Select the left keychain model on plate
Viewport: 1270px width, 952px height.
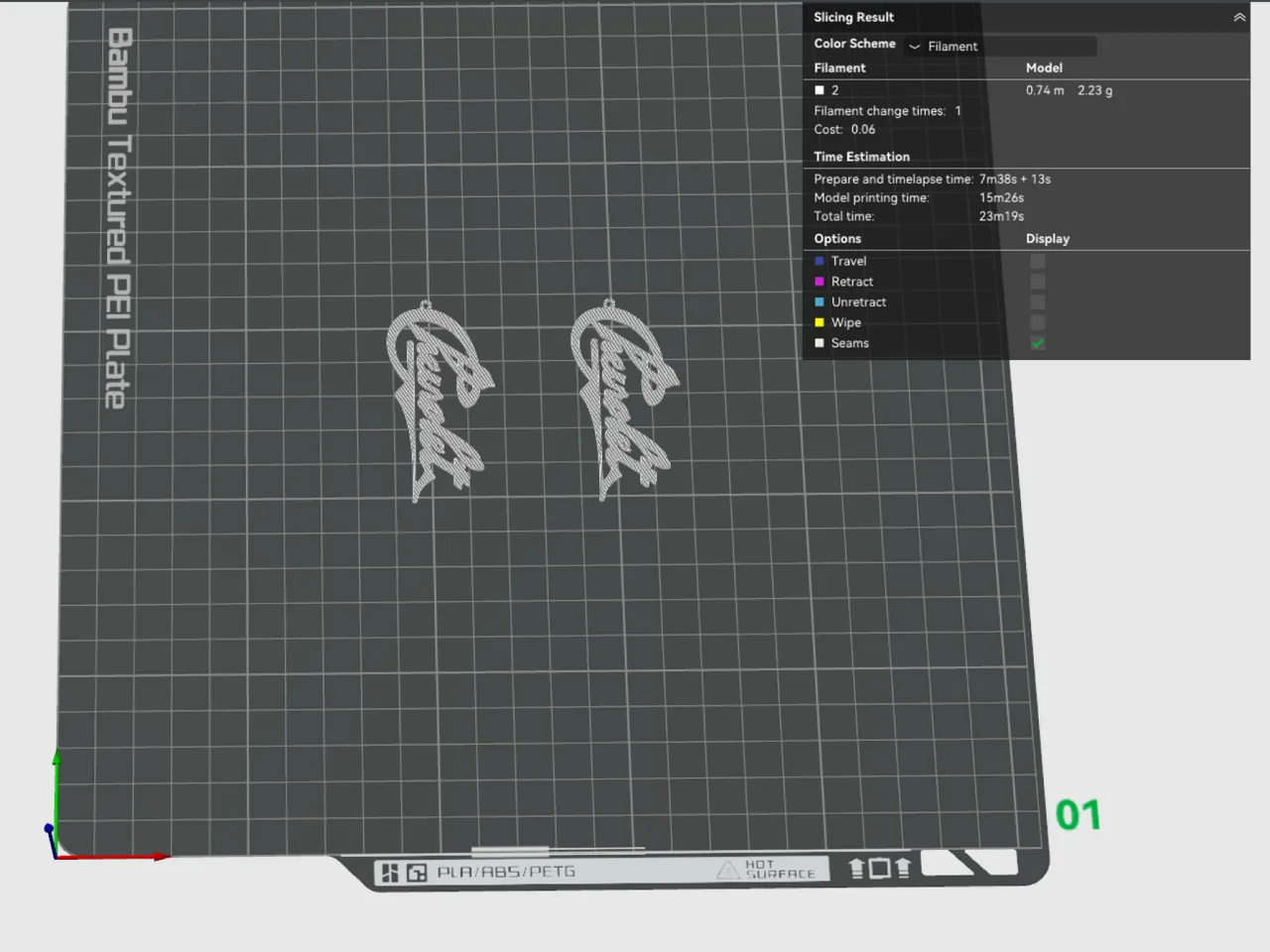coord(439,402)
